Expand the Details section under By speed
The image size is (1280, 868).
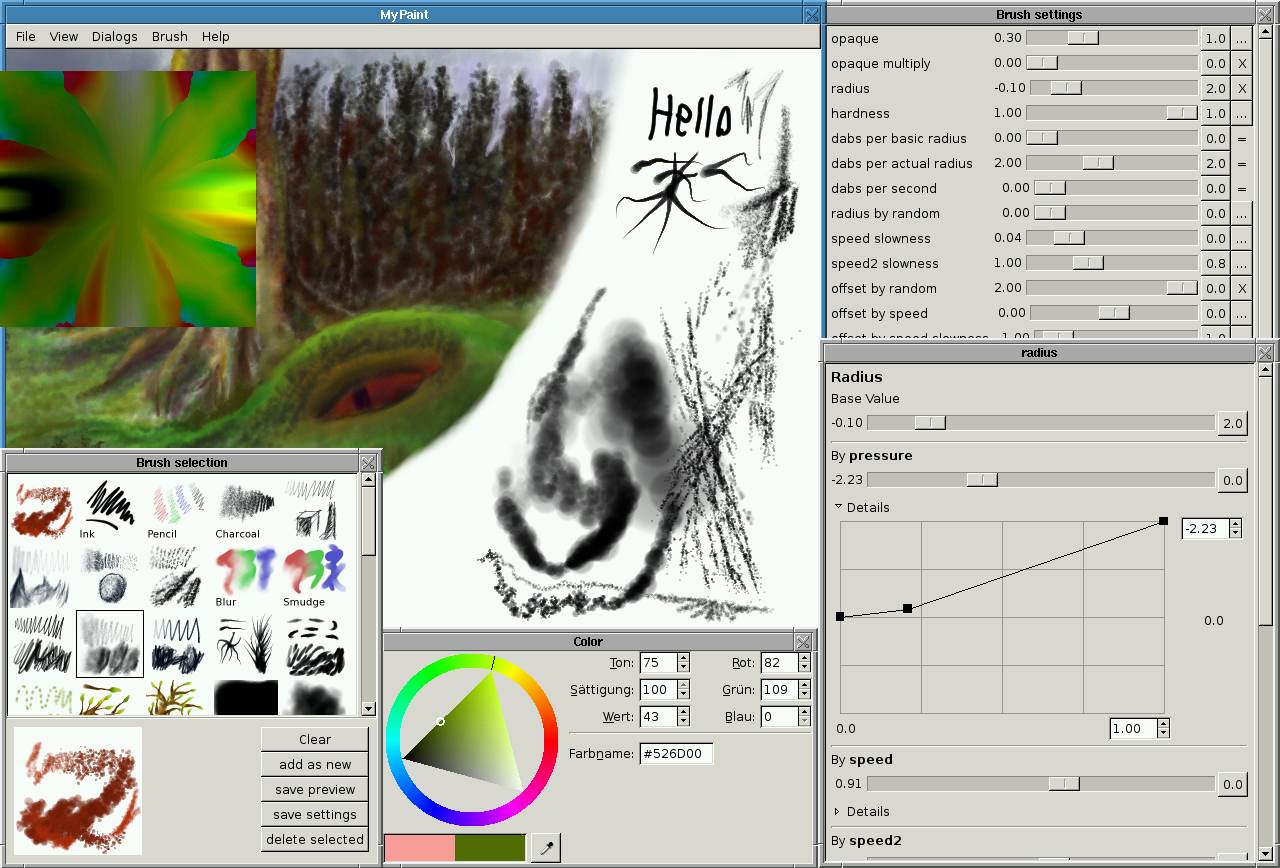[839, 811]
